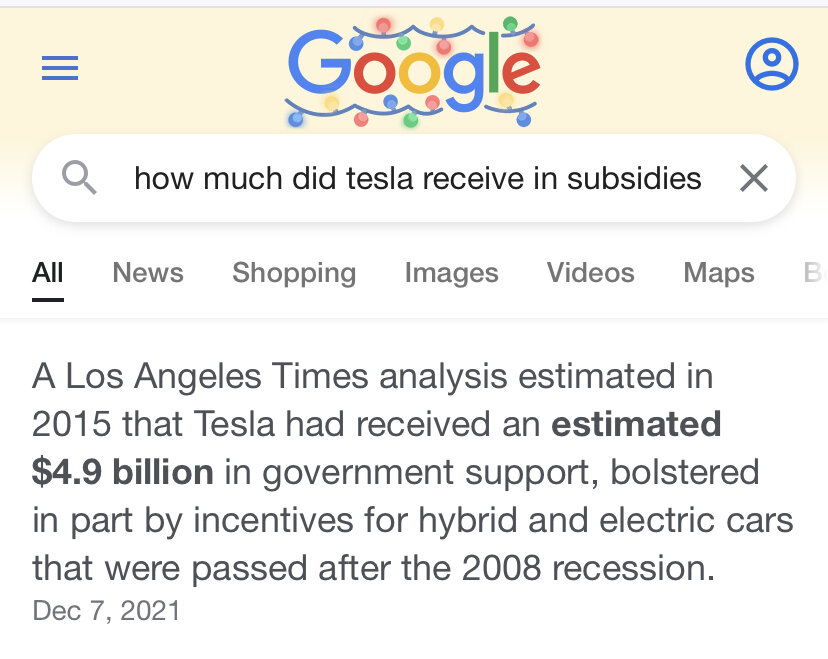Viewport: 828px width, 659px height.
Task: Open the Shopping tab
Action: point(294,273)
